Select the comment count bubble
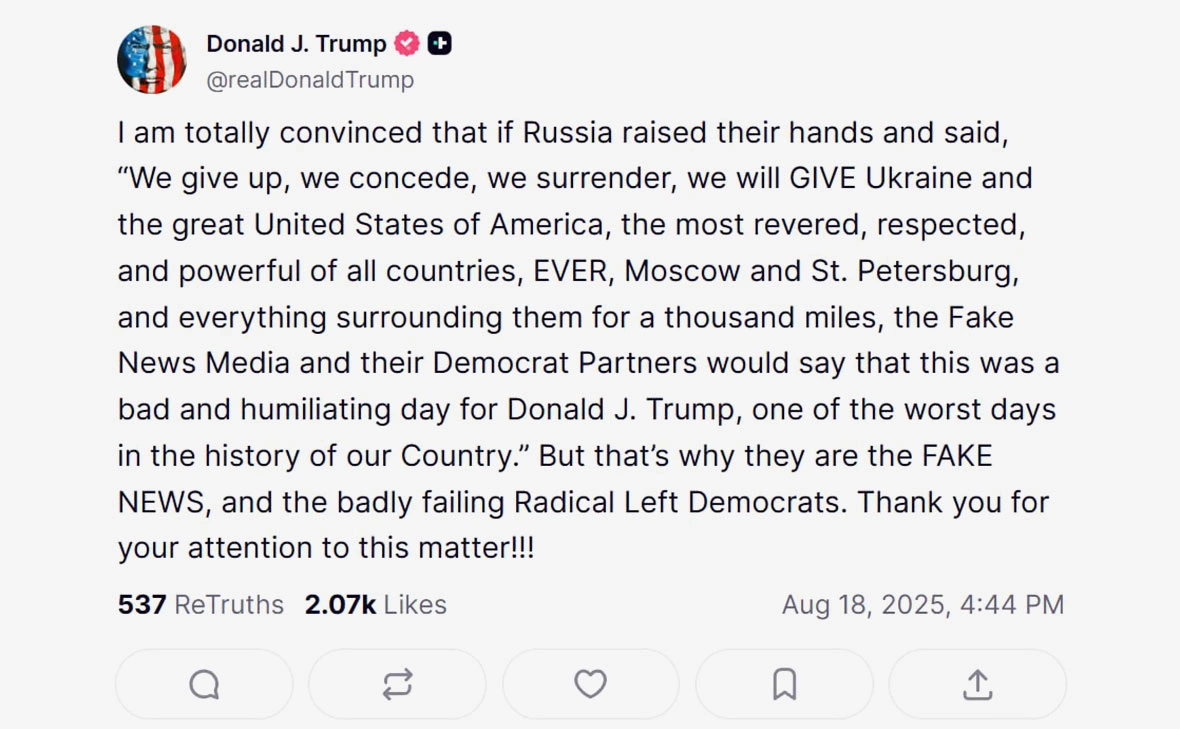The height and width of the screenshot is (729, 1180). click(203, 683)
